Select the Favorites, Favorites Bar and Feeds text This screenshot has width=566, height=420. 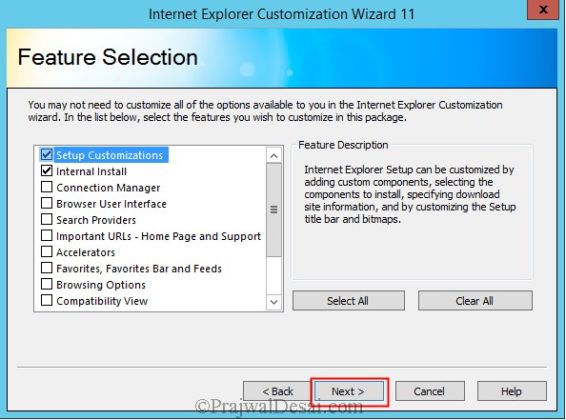[x=139, y=269]
